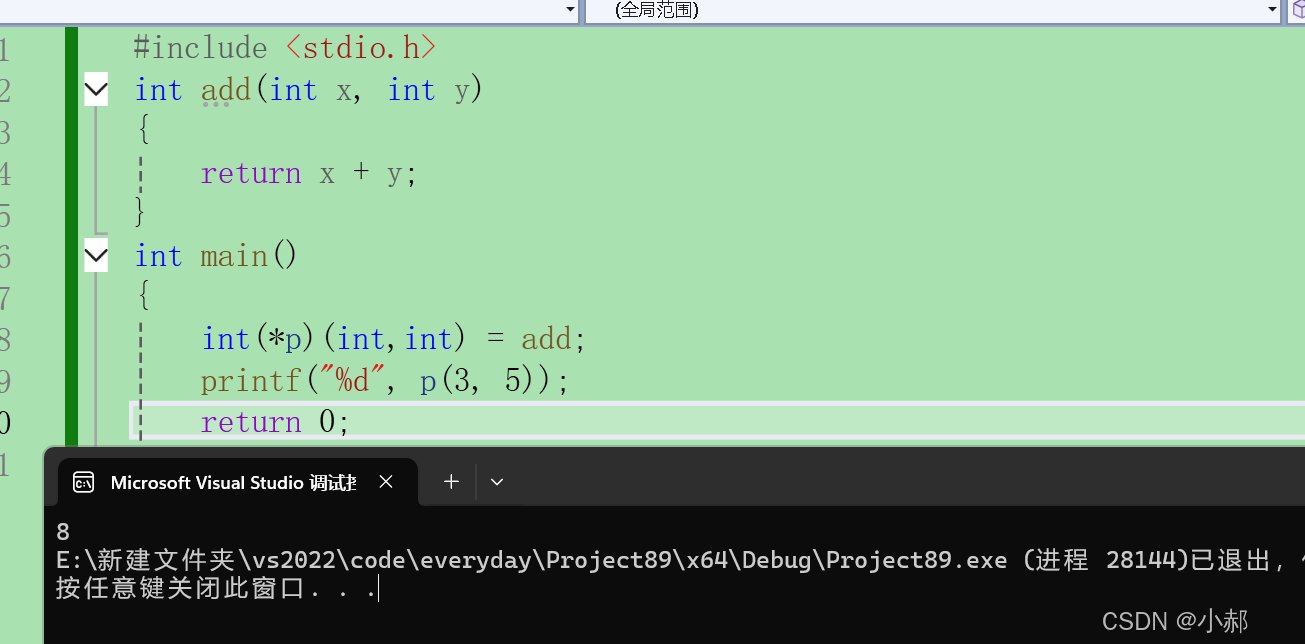Viewport: 1305px width, 644px height.
Task: Collapse the main function code block
Action: click(96, 256)
